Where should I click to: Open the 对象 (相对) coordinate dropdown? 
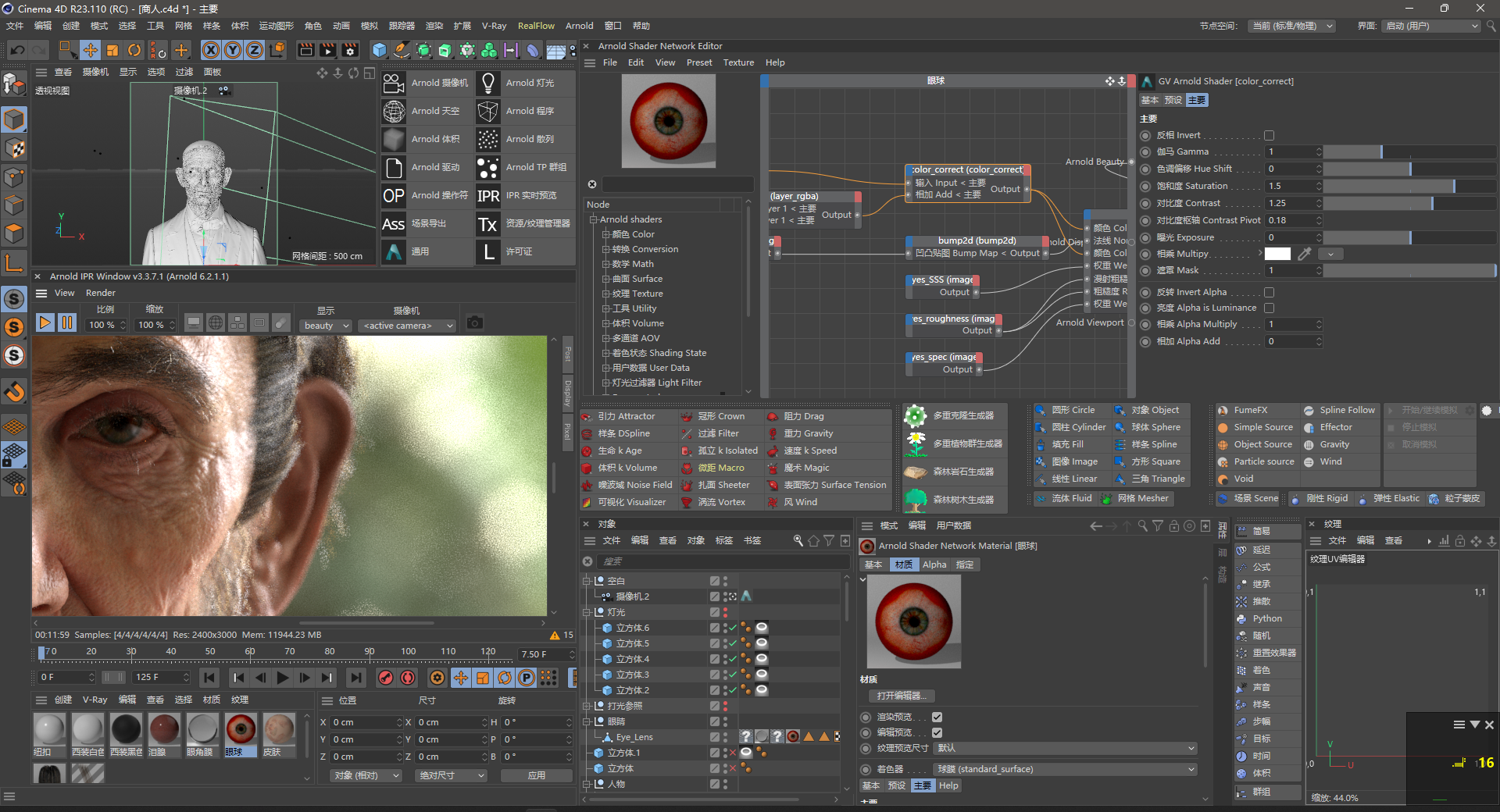point(366,775)
